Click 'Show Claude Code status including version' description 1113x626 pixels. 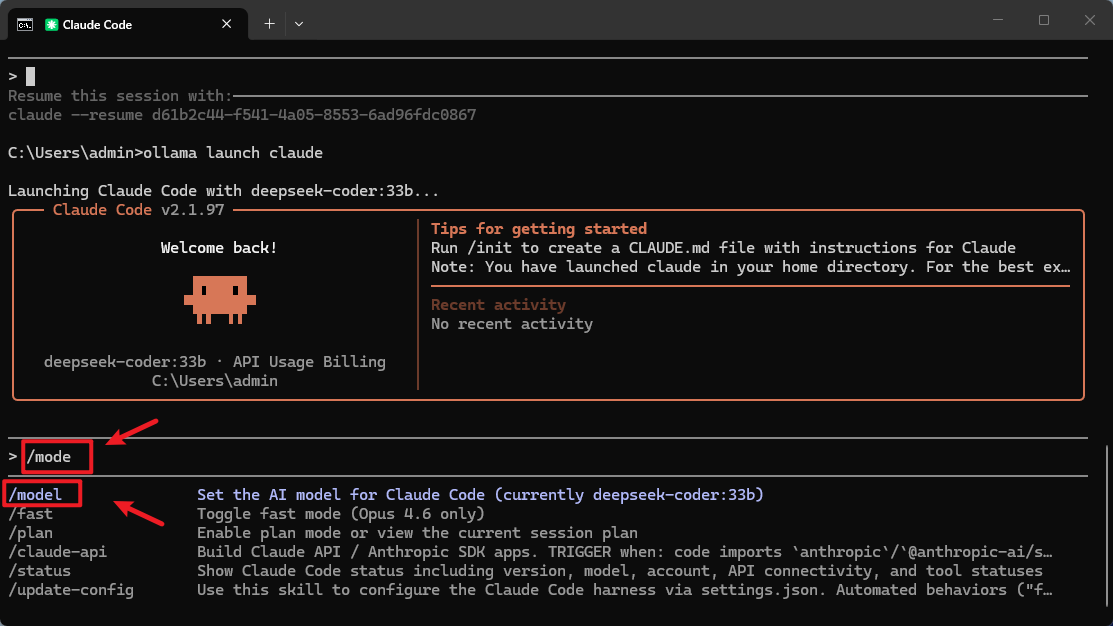pyautogui.click(x=620, y=571)
